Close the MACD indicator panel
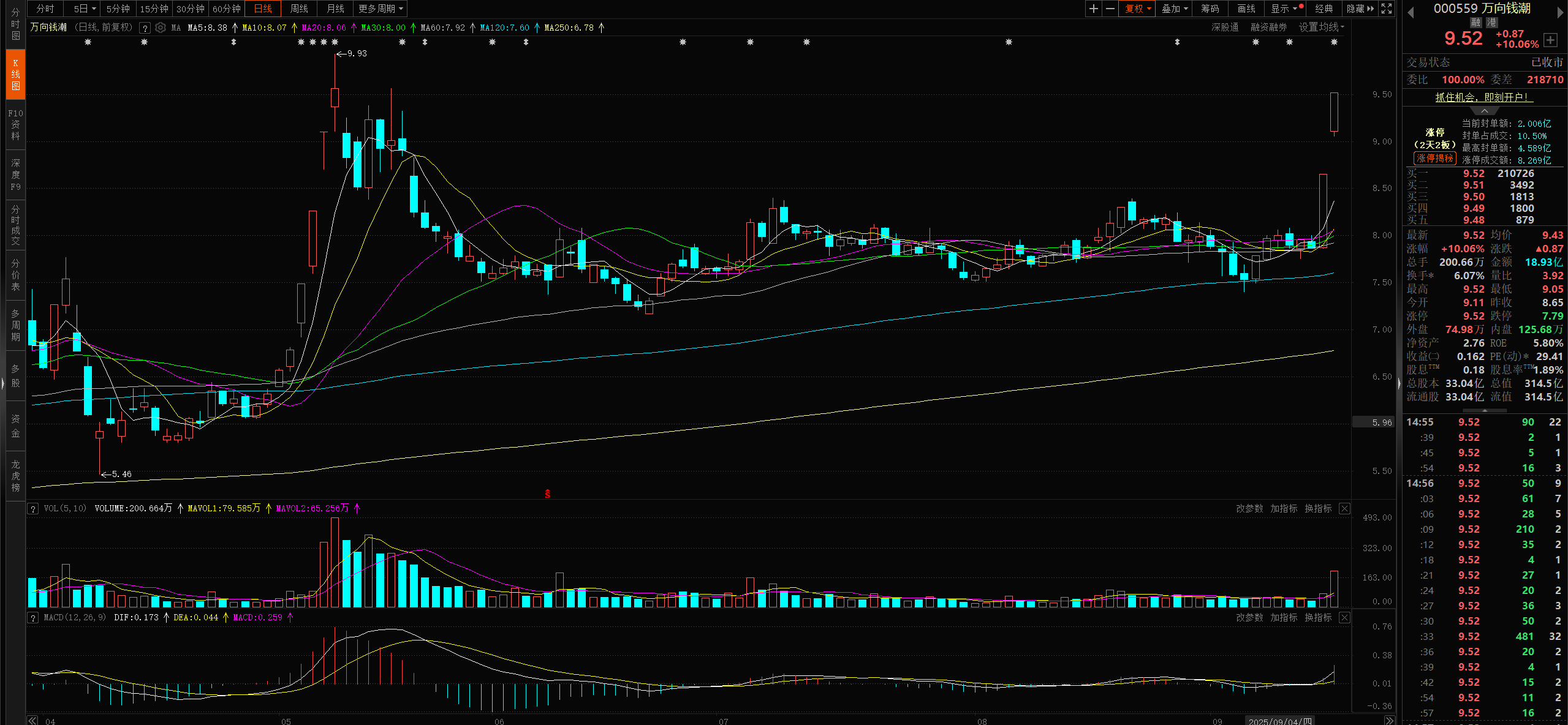 pyautogui.click(x=1344, y=617)
